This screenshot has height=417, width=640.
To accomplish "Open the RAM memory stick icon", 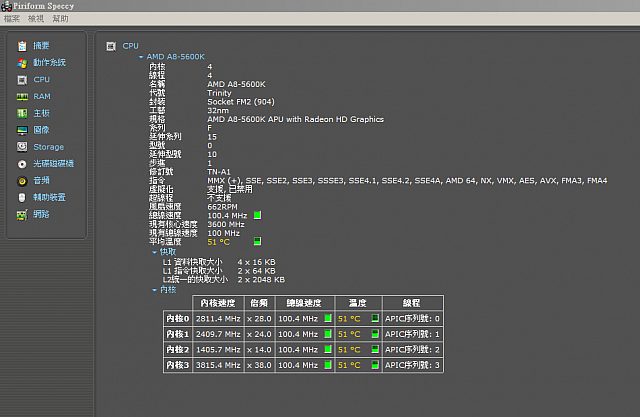I will pyautogui.click(x=22, y=97).
